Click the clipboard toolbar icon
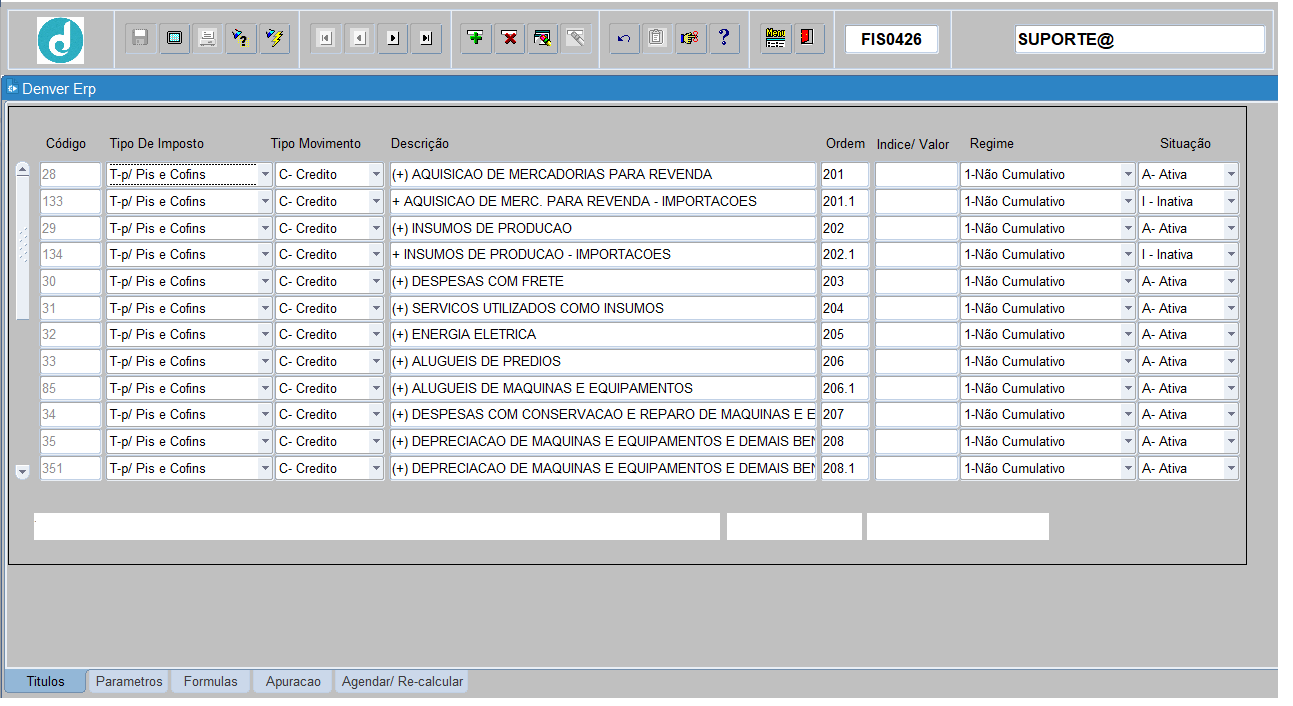1293x706 pixels. [657, 38]
